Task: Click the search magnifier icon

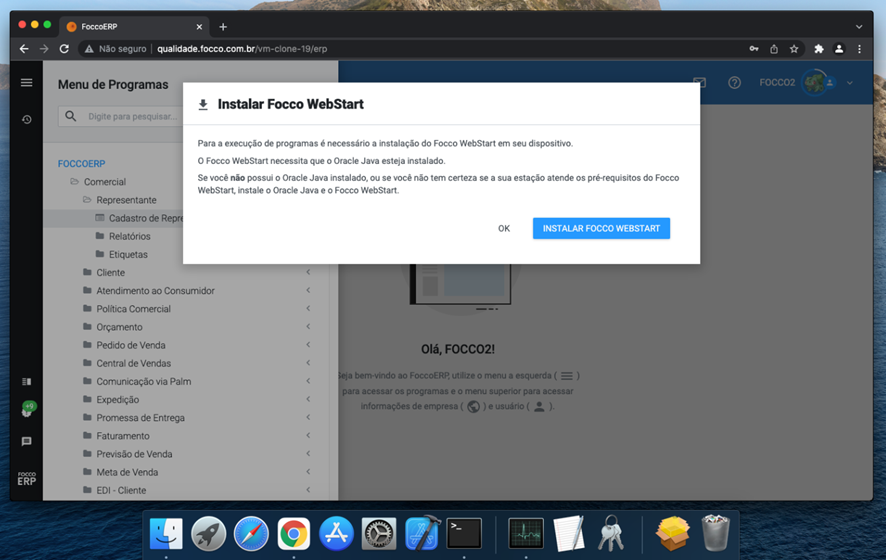Action: pyautogui.click(x=71, y=116)
